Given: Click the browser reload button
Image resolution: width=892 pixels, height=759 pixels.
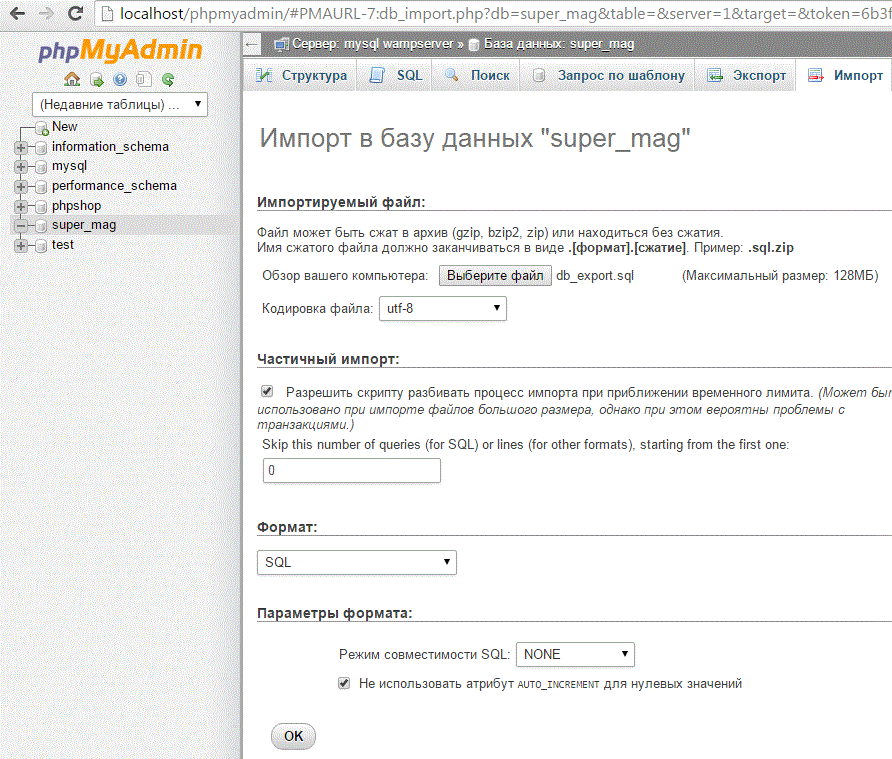Looking at the screenshot, I should click(75, 14).
